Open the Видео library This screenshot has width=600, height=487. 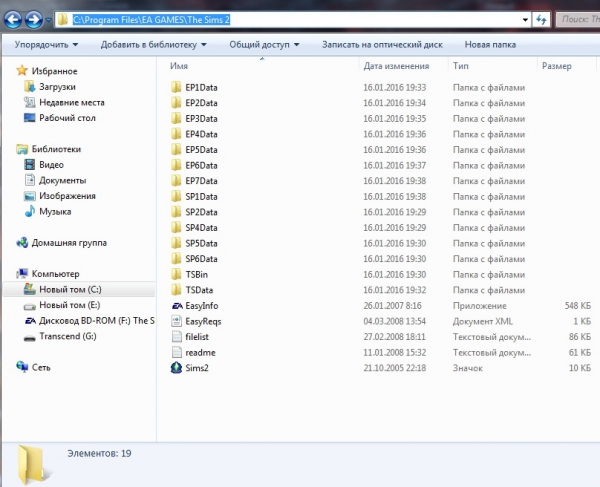pos(44,165)
